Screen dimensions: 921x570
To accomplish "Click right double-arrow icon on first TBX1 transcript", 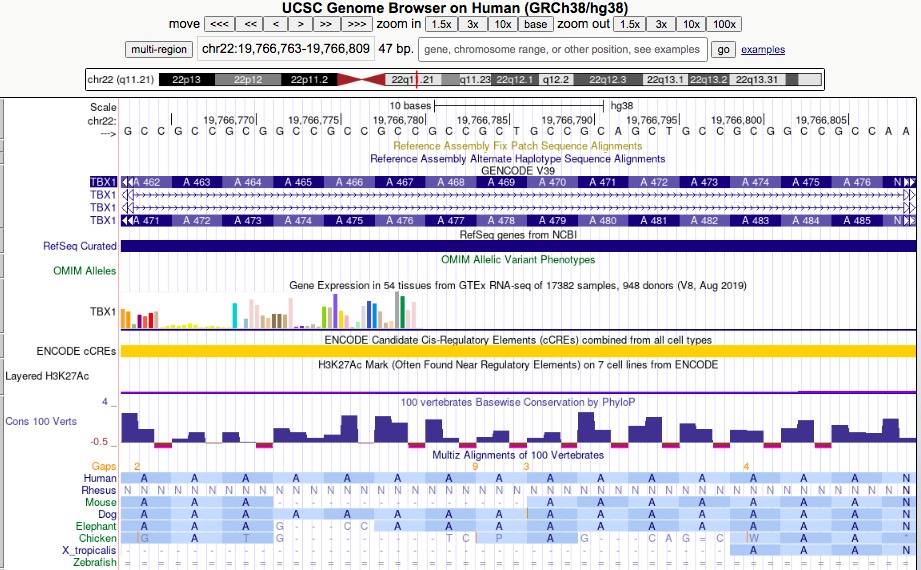I will [909, 182].
